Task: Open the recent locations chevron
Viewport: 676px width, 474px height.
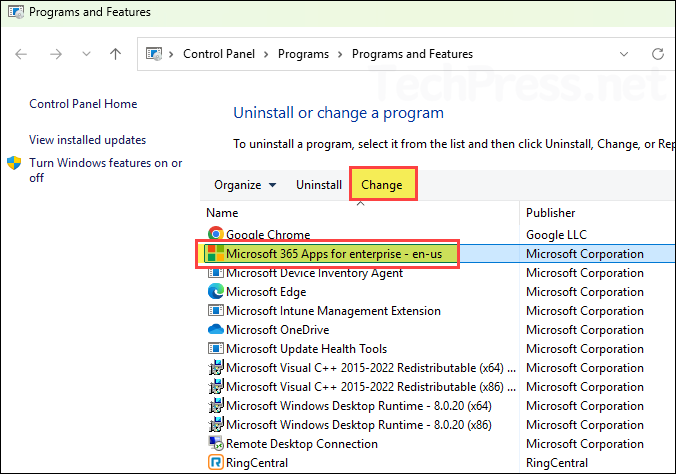Action: [86, 54]
